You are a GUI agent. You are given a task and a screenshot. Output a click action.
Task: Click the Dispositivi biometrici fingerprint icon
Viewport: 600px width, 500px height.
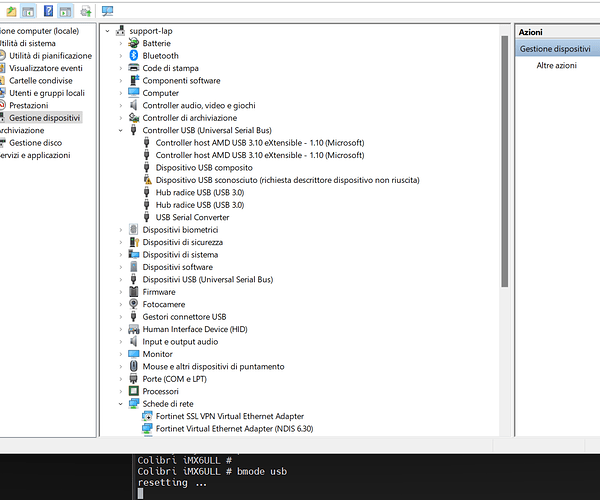click(133, 229)
